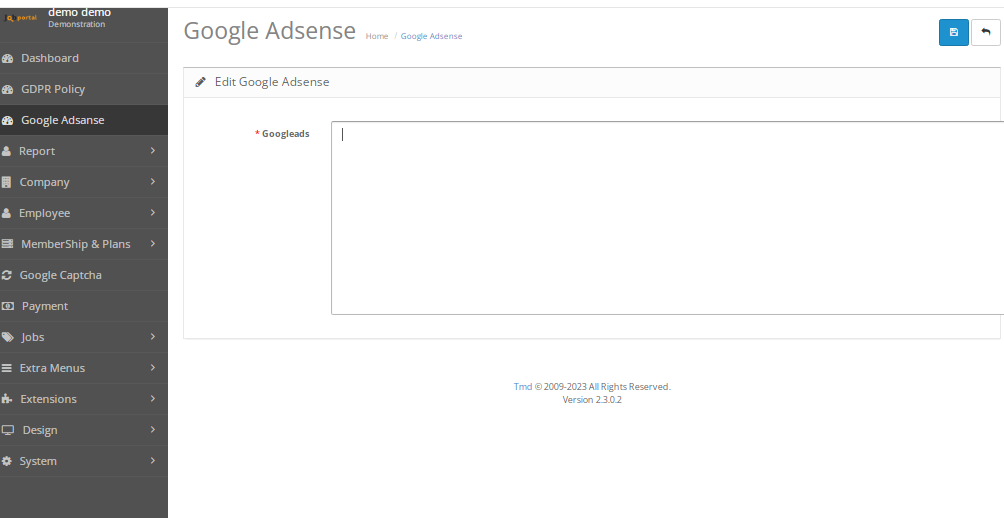This screenshot has height=518, width=1004.
Task: Expand the Jobs menu chevron
Action: 153,337
